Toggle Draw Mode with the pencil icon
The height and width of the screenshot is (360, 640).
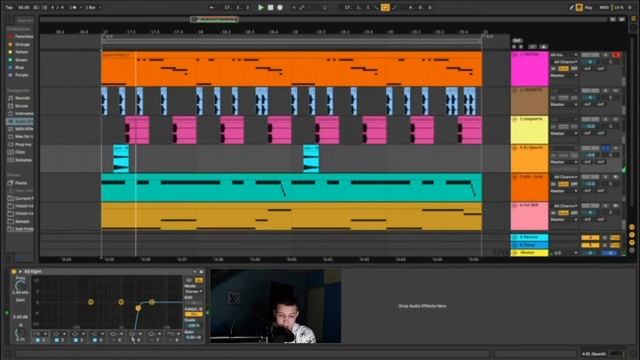[572, 7]
